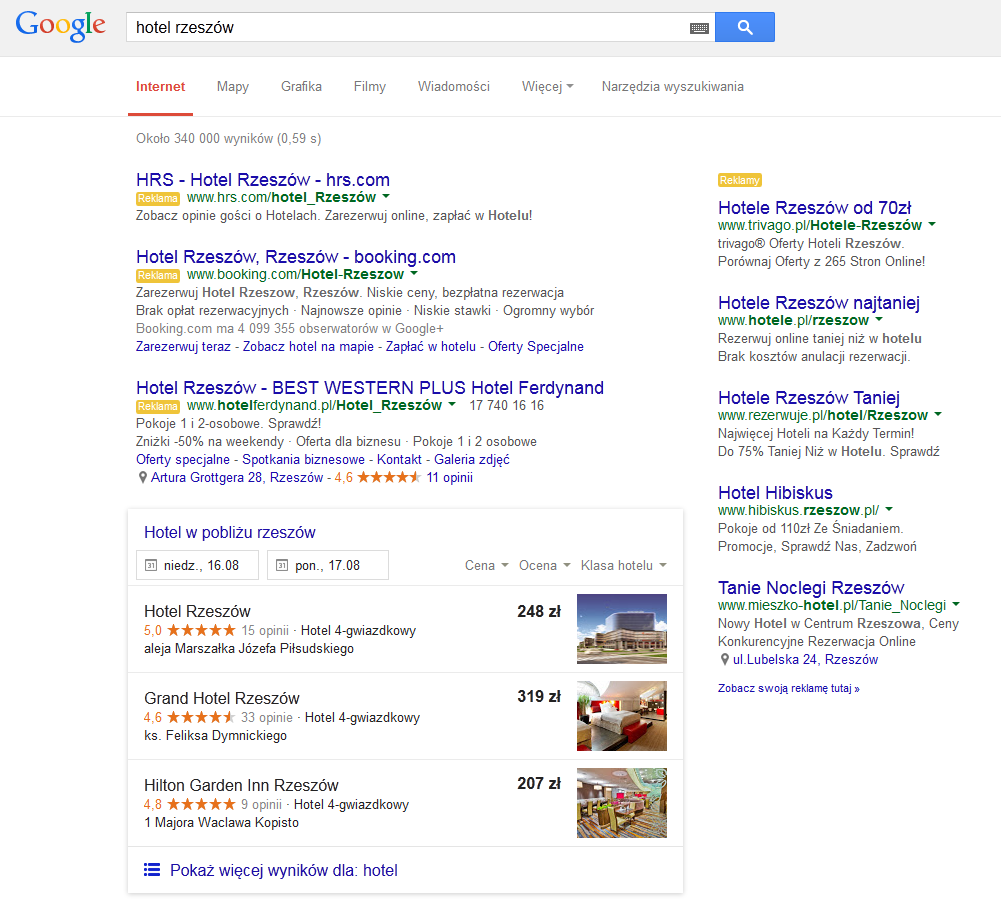Open the Hotele Rzeszów od 70zł ad

point(815,207)
